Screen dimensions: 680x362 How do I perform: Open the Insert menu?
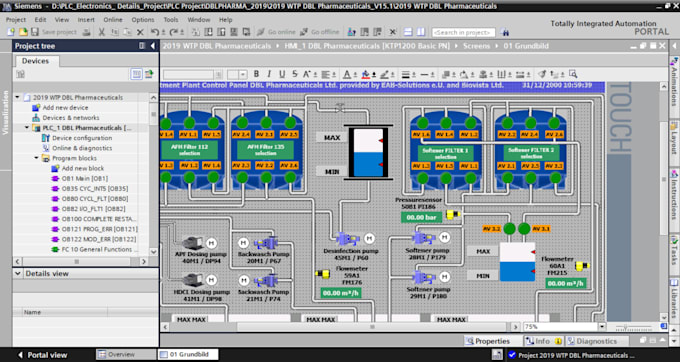[86, 20]
